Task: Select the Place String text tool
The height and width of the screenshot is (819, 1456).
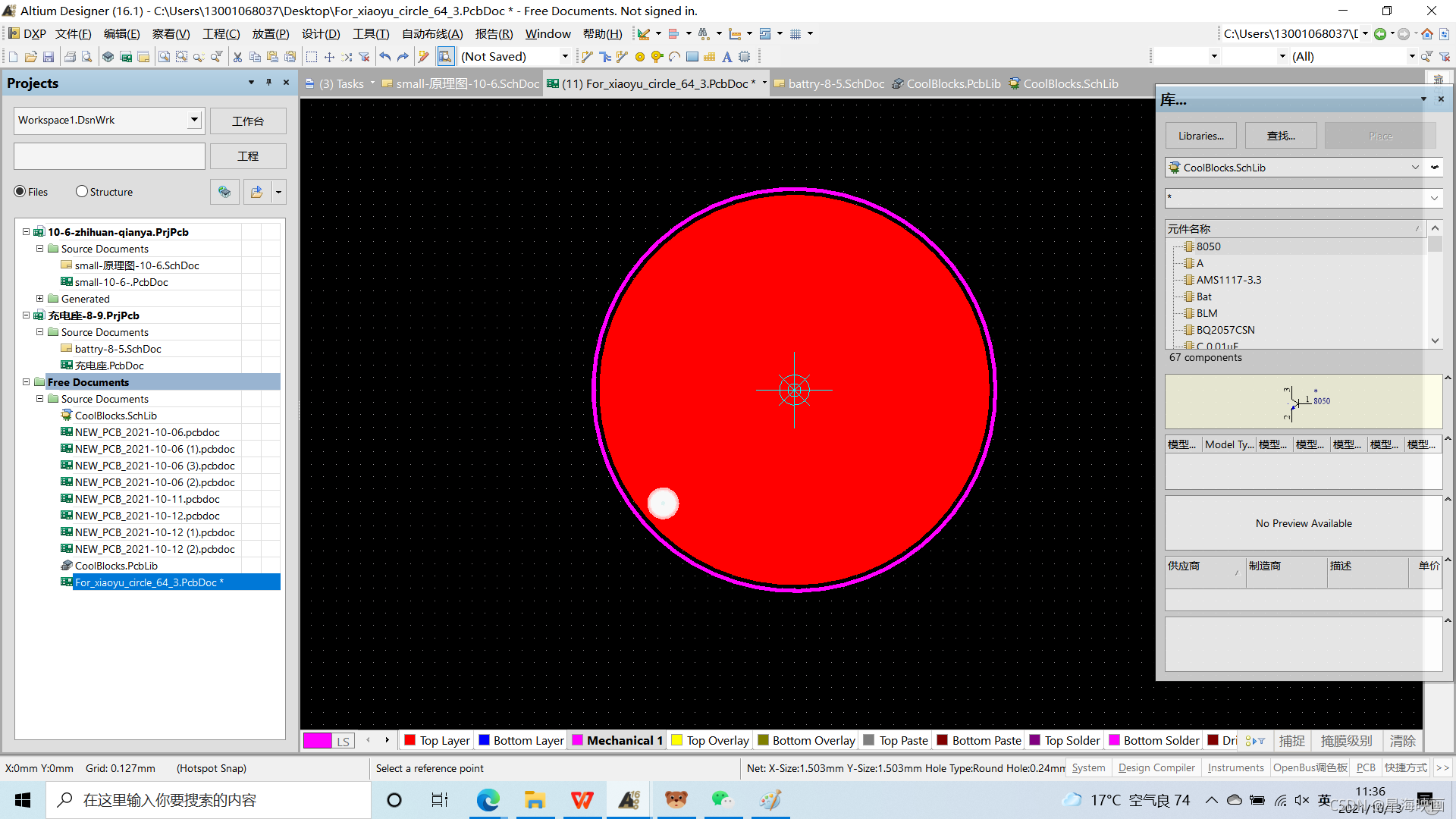Action: pos(726,57)
